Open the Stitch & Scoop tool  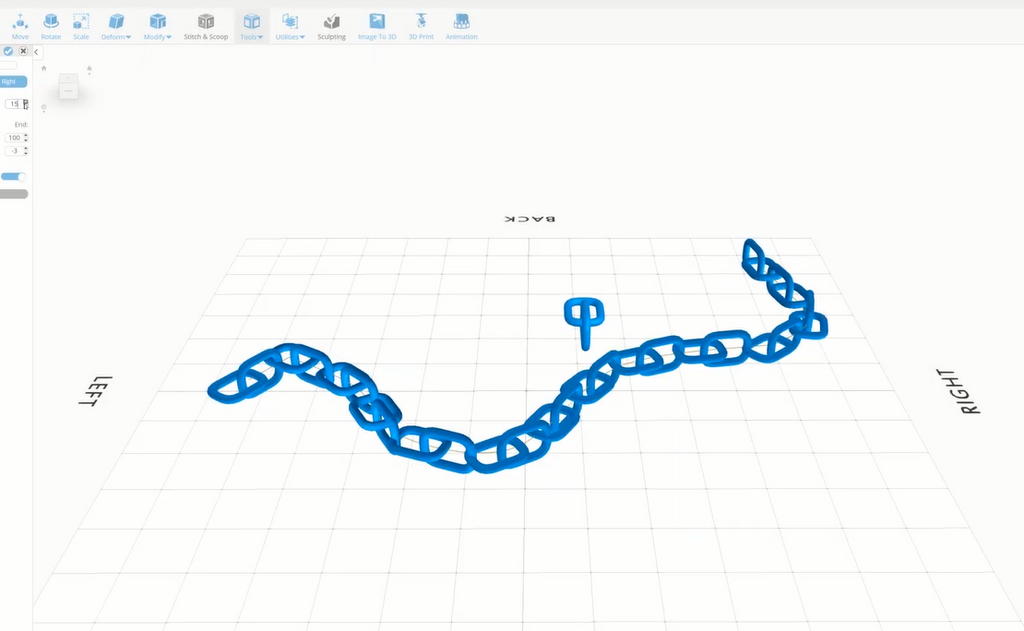point(206,22)
